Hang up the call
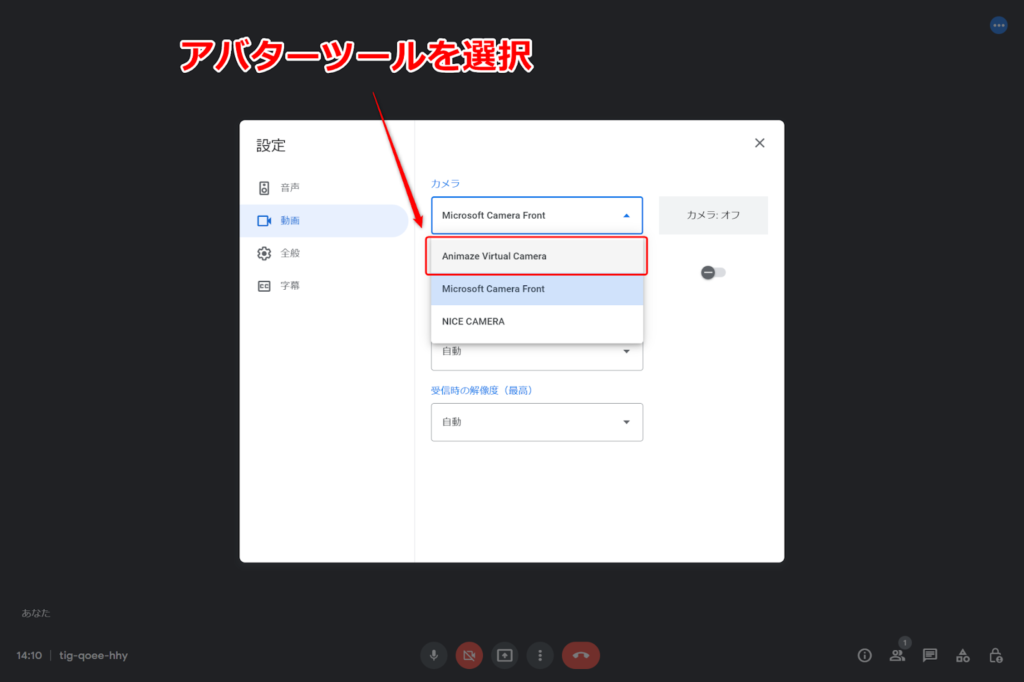1024x682 pixels. tap(581, 655)
